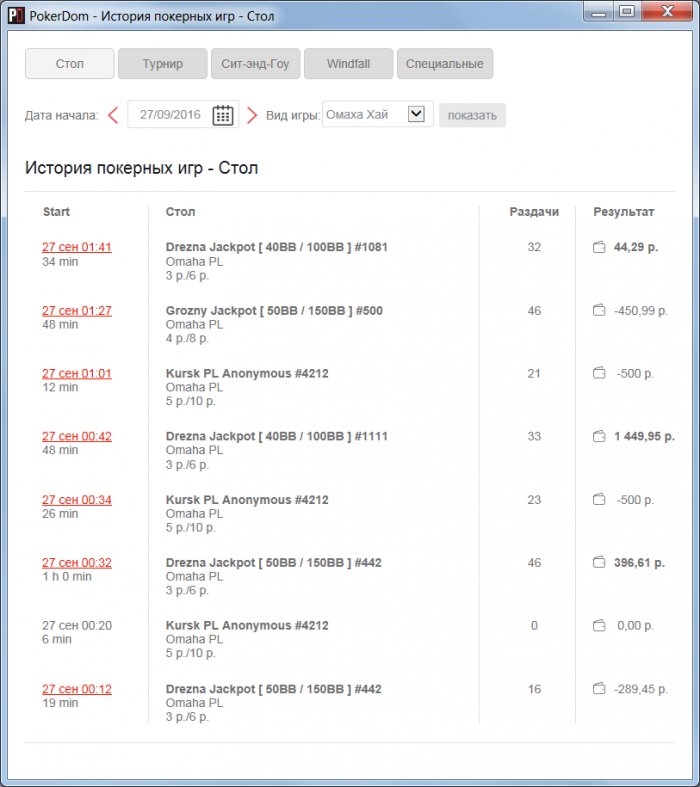This screenshot has width=700, height=787.
Task: Click result value 396,61 р.
Action: pyautogui.click(x=639, y=563)
